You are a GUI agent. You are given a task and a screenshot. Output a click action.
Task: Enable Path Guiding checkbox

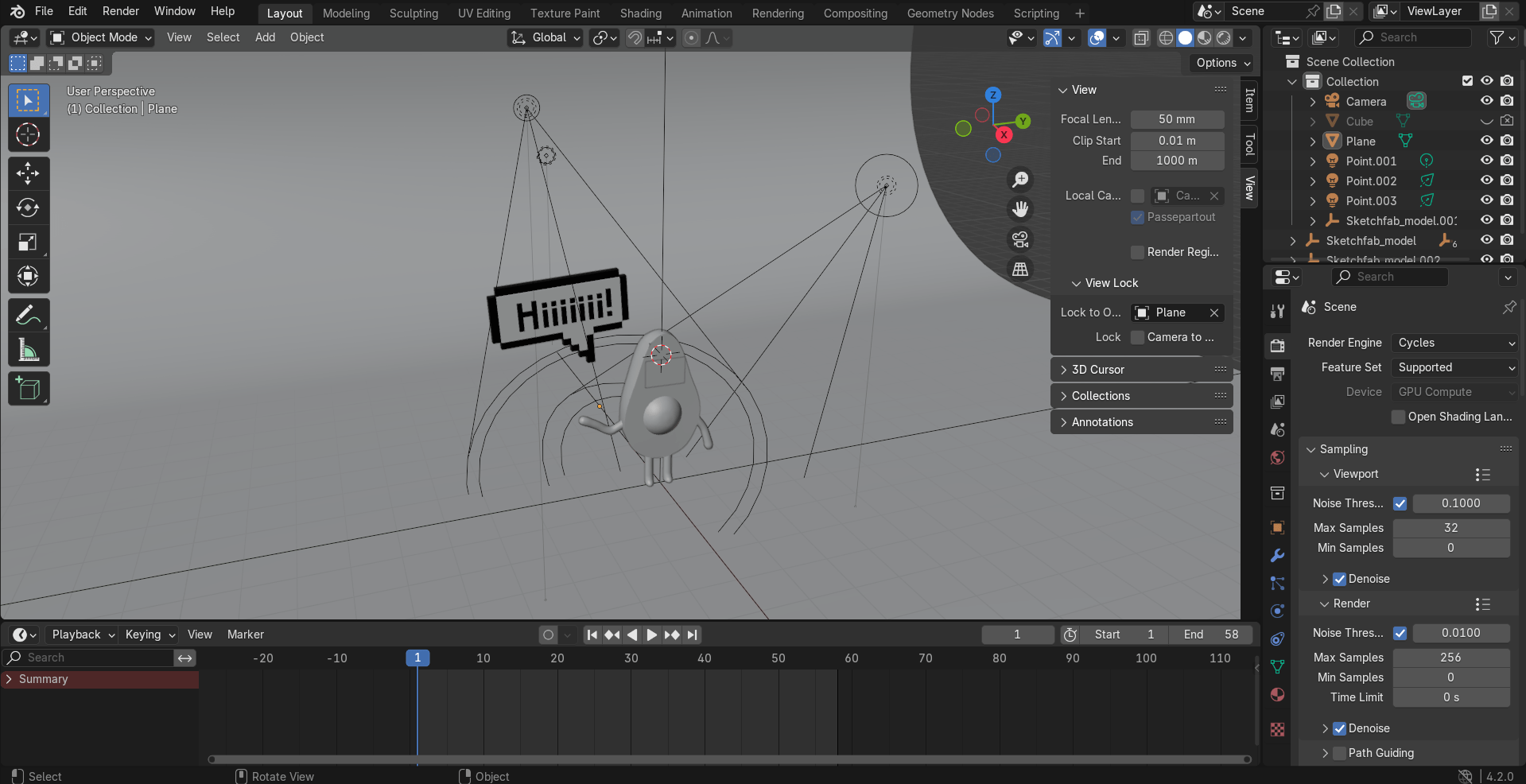tap(1340, 753)
